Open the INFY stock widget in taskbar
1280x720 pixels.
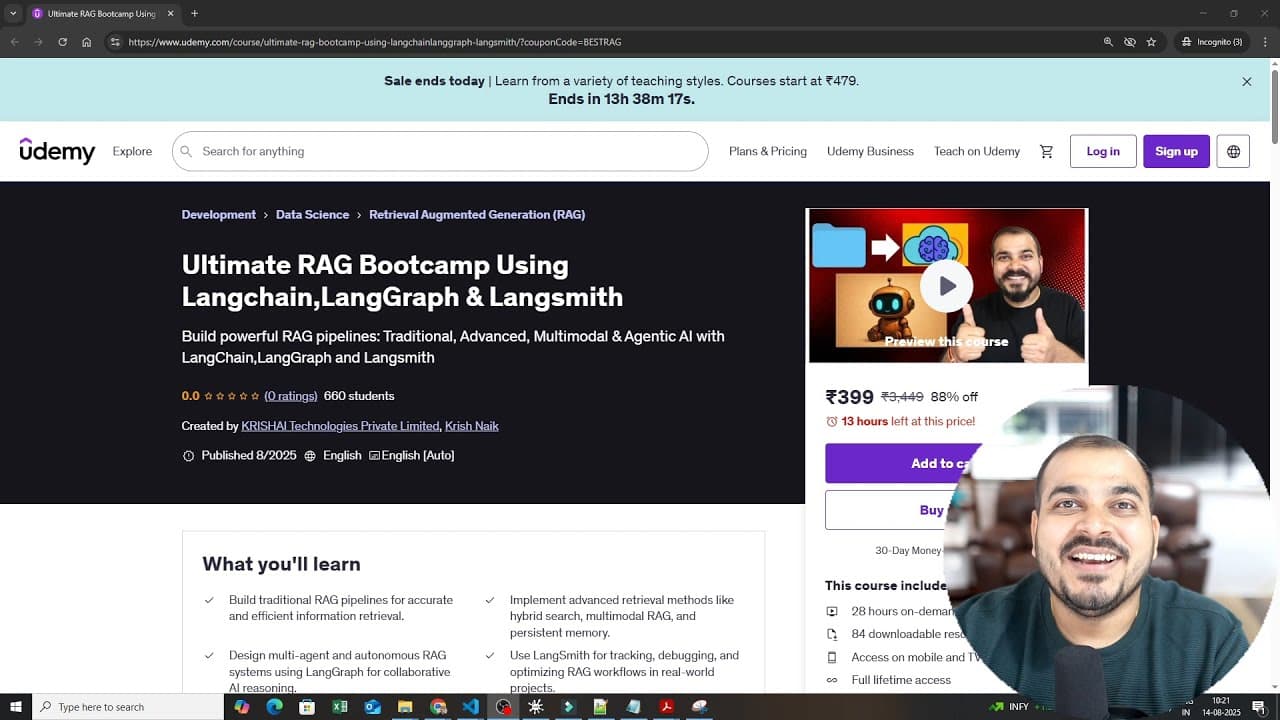tap(1009, 707)
